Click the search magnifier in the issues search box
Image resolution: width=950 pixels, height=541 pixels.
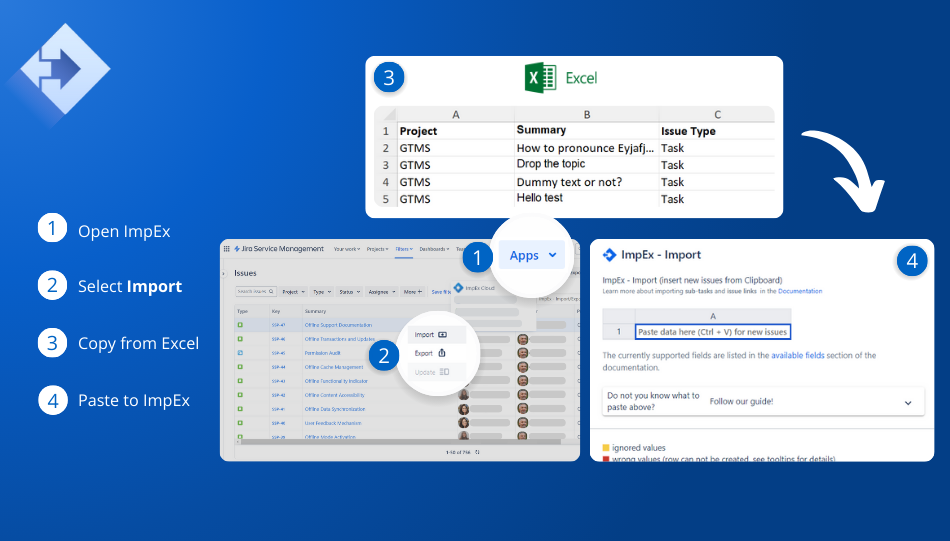pyautogui.click(x=271, y=291)
